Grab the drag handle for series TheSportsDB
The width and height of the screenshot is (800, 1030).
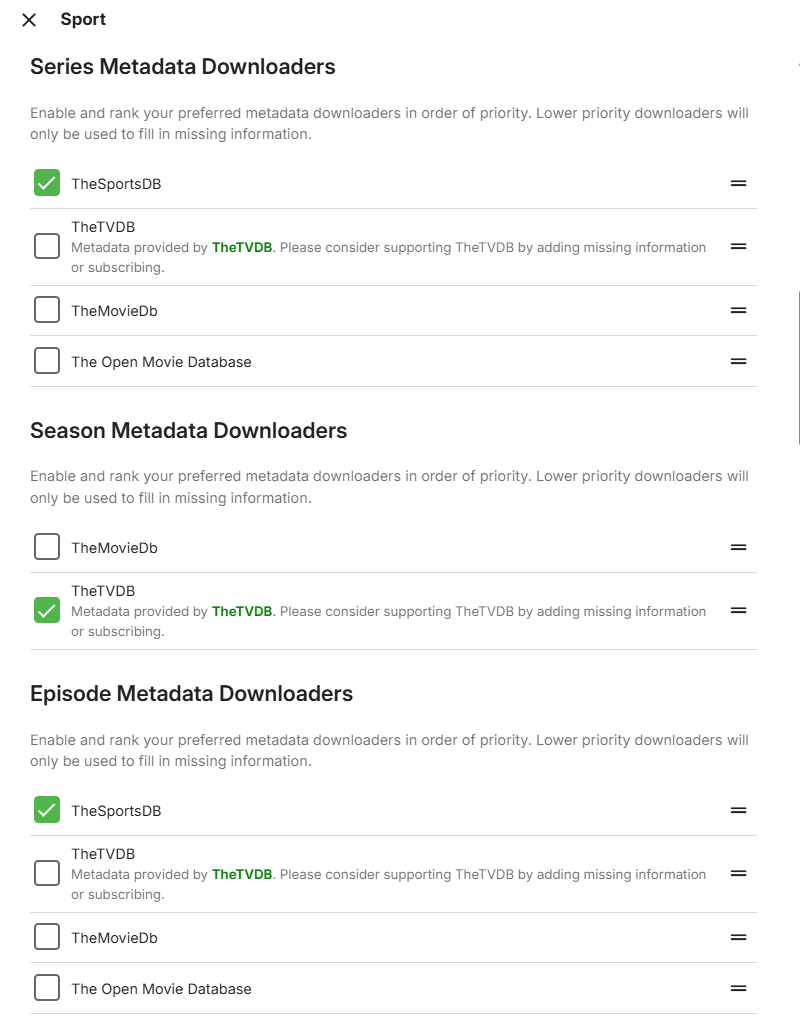click(x=738, y=183)
